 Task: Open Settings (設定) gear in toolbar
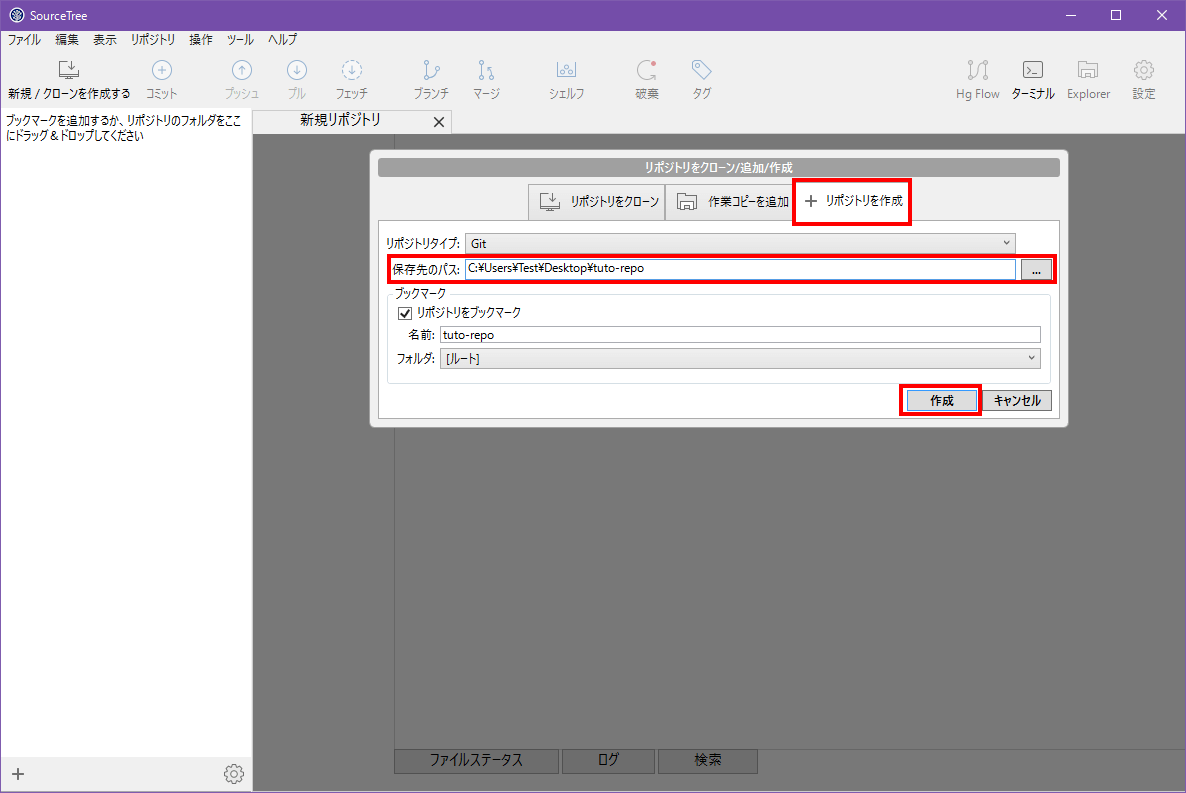1144,70
